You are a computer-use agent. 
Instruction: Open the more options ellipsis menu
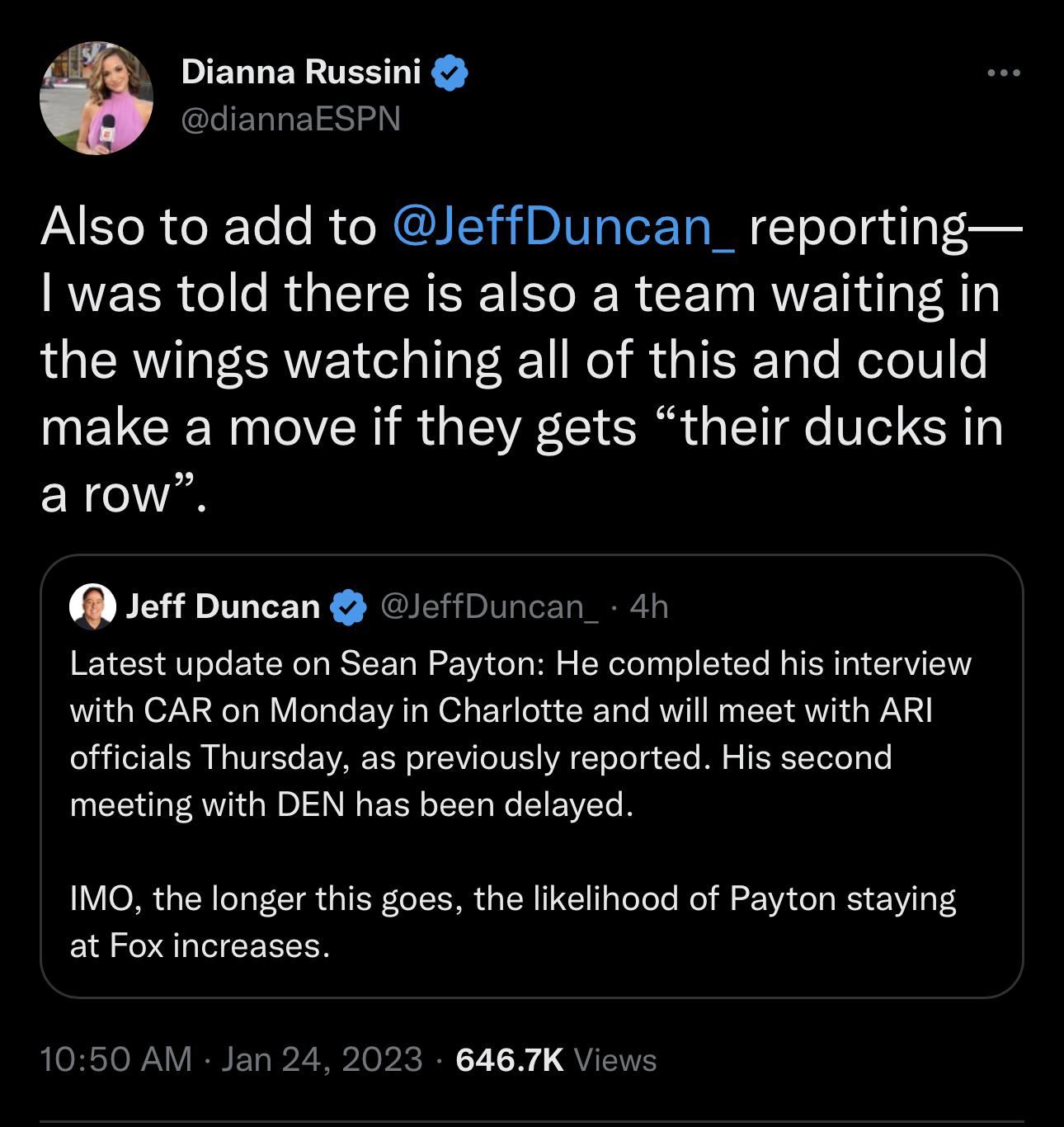(1004, 74)
